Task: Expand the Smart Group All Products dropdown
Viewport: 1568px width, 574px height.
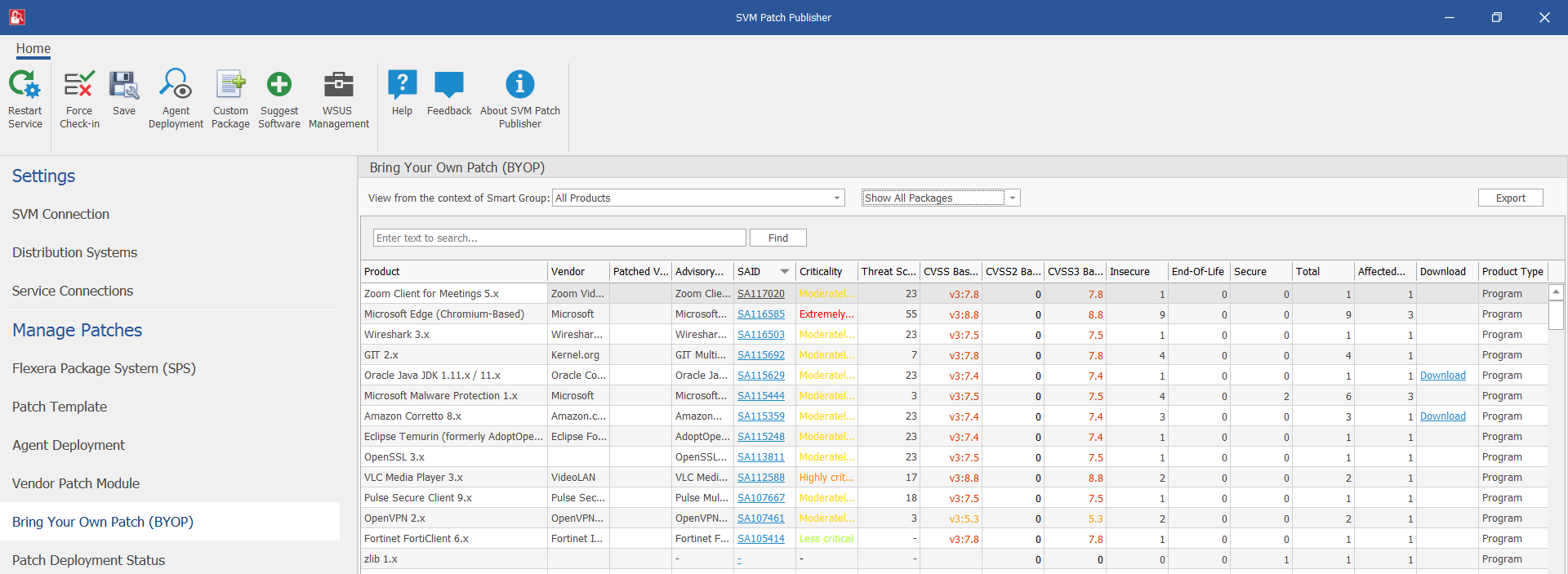Action: coord(836,198)
